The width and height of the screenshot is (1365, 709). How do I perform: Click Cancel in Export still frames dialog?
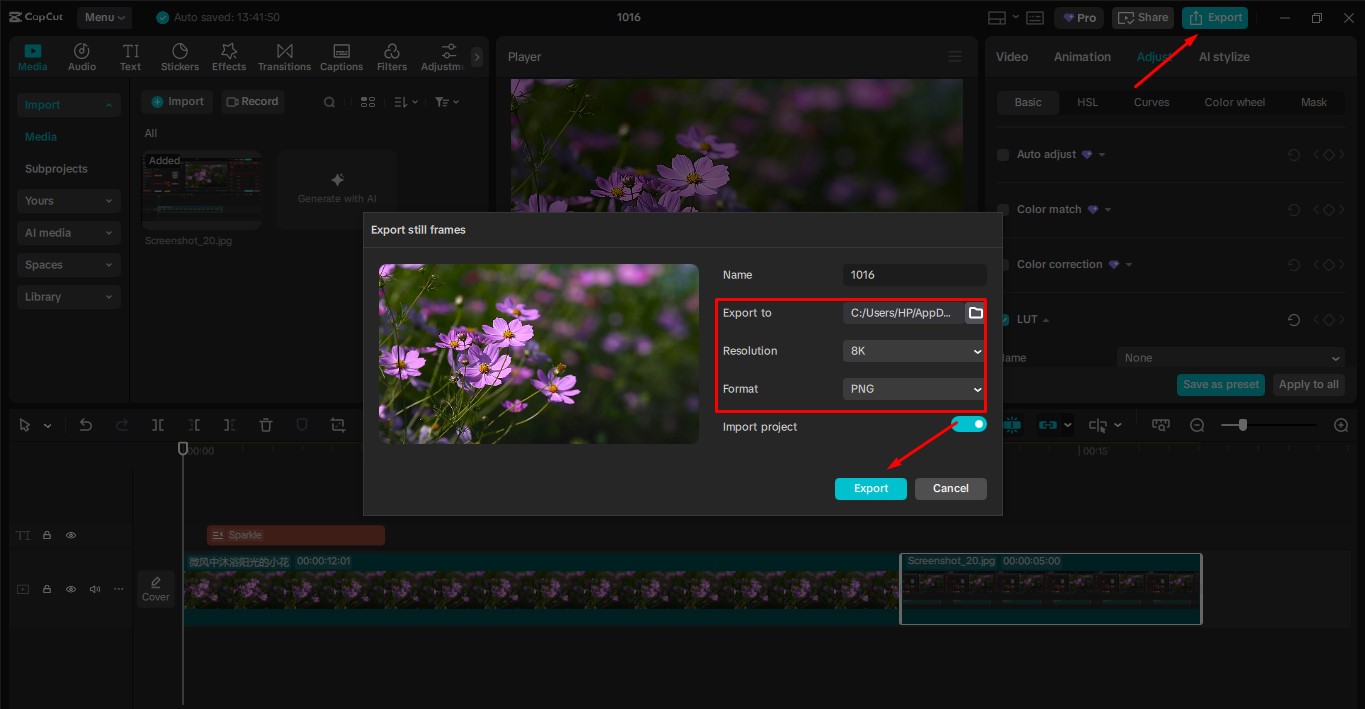pyautogui.click(x=950, y=489)
